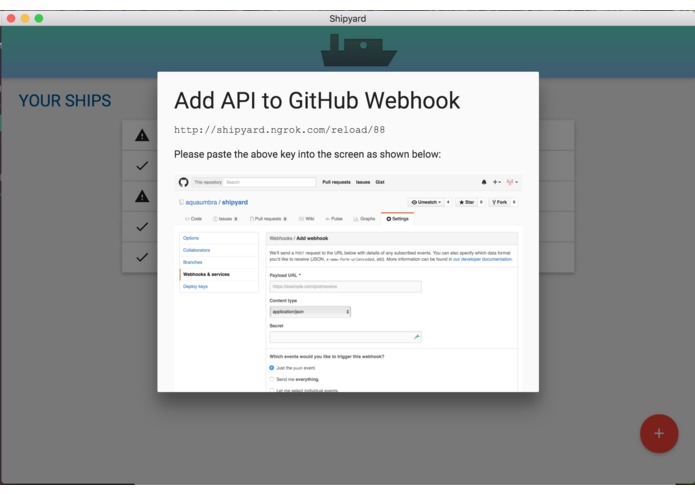Viewport: 695px width, 494px height.
Task: Click the YOUR SHIPS heading
Action: (x=65, y=101)
